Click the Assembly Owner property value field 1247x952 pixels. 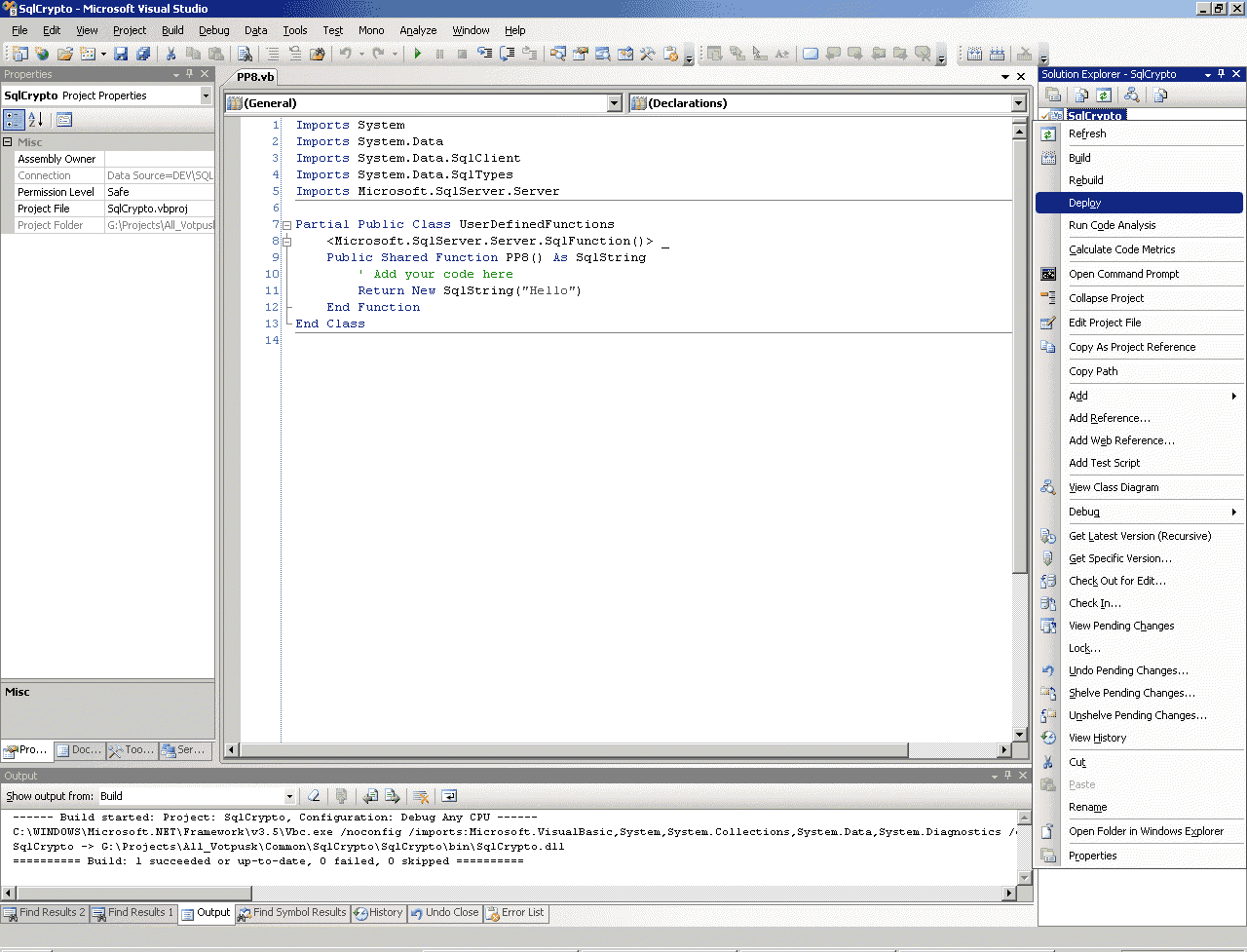pos(159,159)
